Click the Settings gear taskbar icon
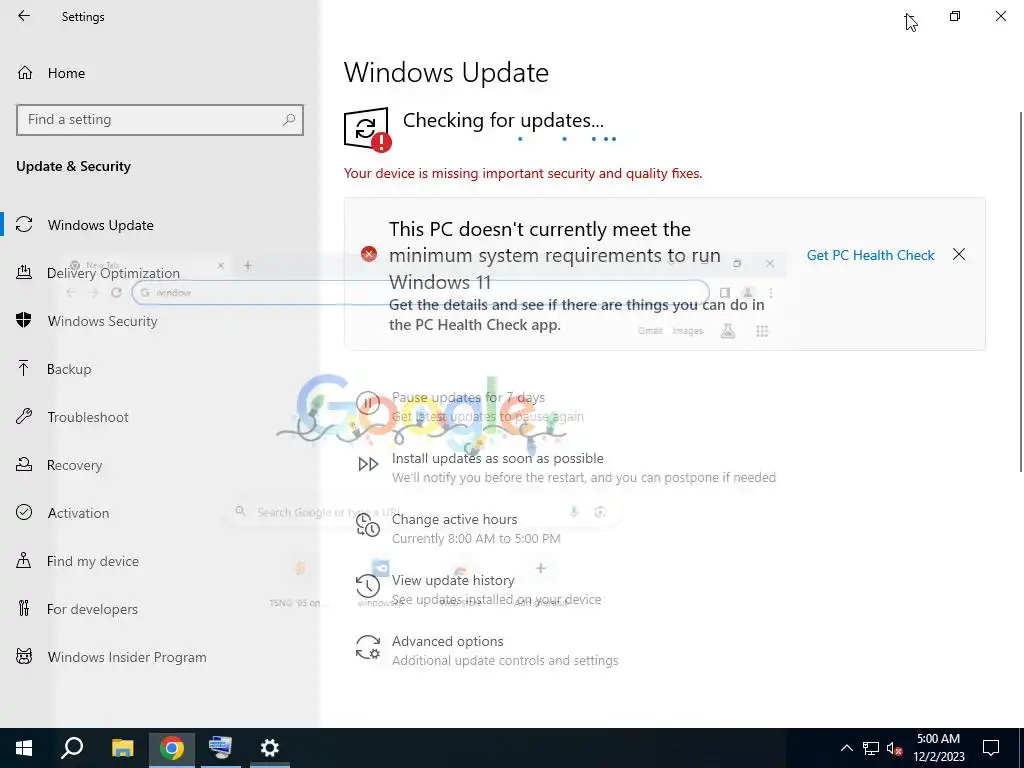Image resolution: width=1024 pixels, height=768 pixels. [x=270, y=748]
